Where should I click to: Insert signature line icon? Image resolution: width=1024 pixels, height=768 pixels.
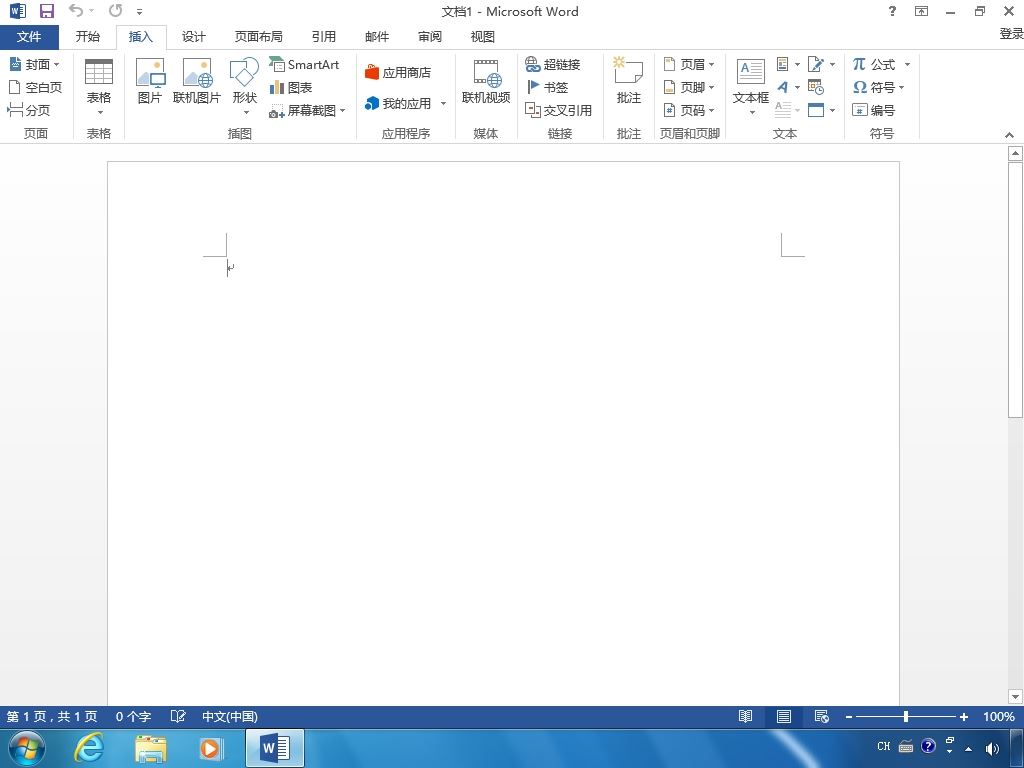coord(816,64)
